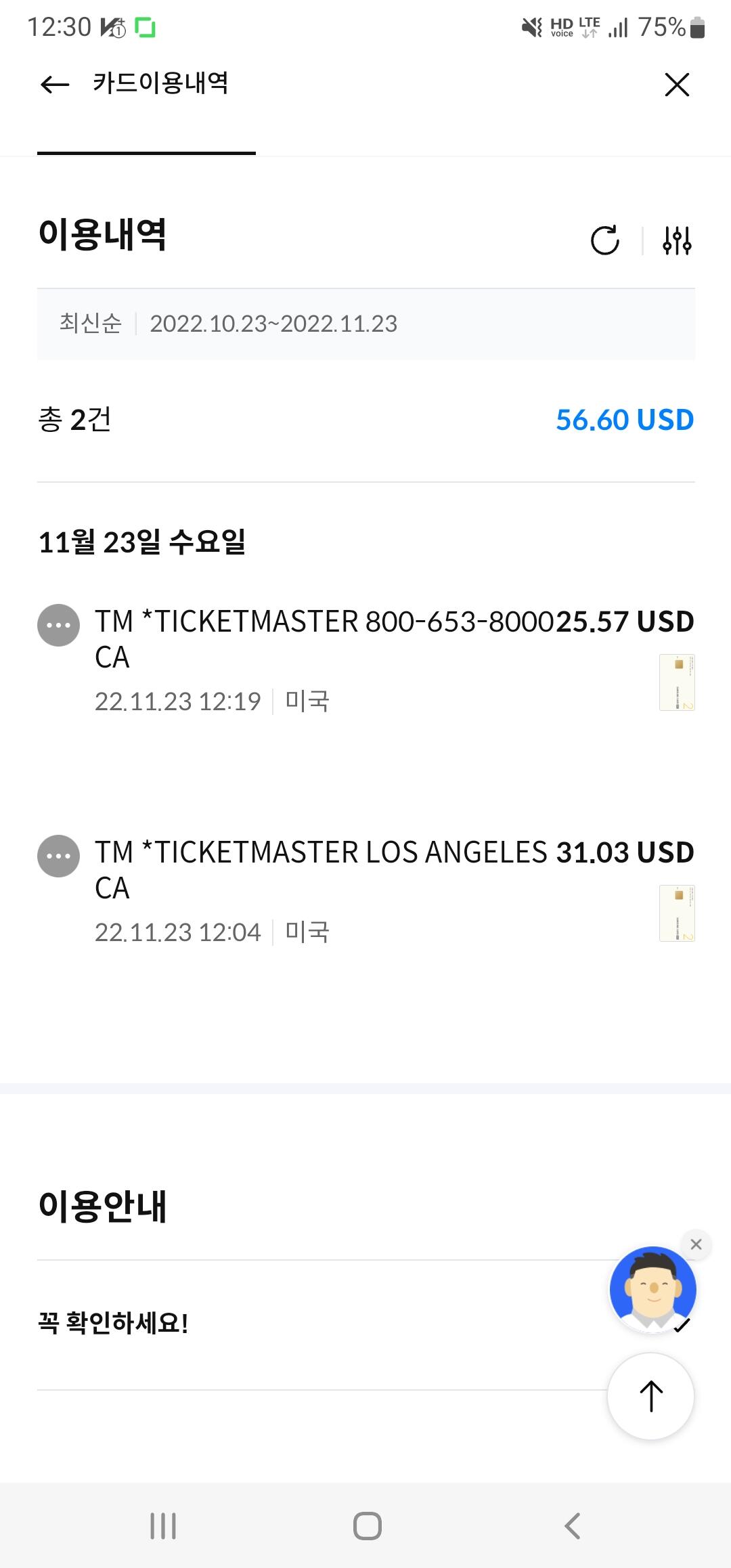This screenshot has width=731, height=1568.
Task: Tap the 56.60 USD total amount
Action: (x=625, y=420)
